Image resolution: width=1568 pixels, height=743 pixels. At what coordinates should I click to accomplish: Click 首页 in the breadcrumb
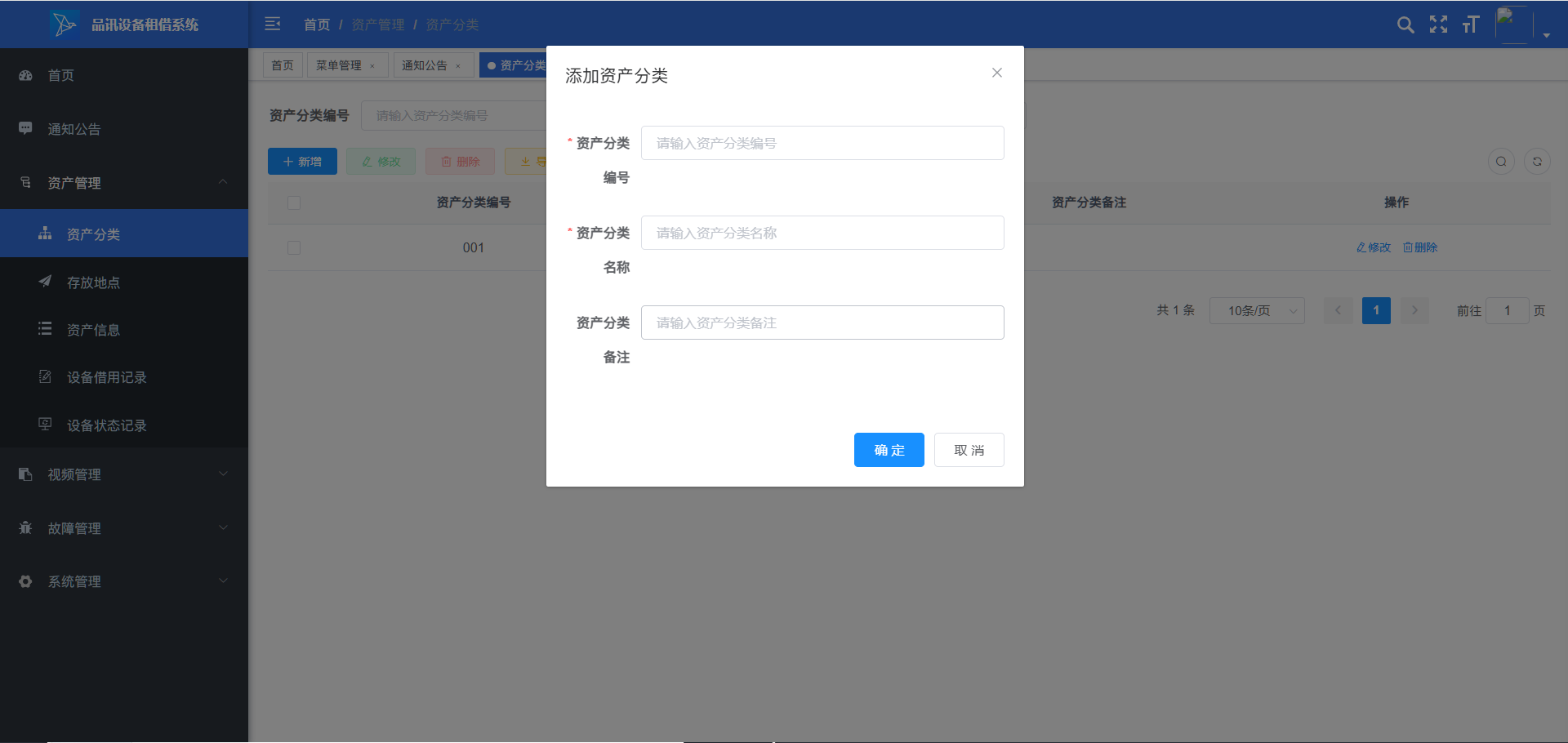pyautogui.click(x=317, y=24)
